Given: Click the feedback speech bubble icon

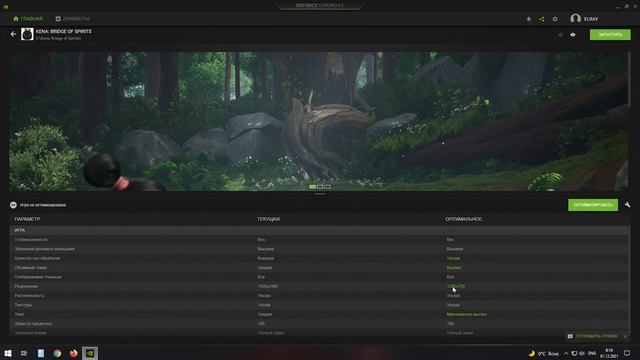Looking at the screenshot, I should pyautogui.click(x=570, y=336).
